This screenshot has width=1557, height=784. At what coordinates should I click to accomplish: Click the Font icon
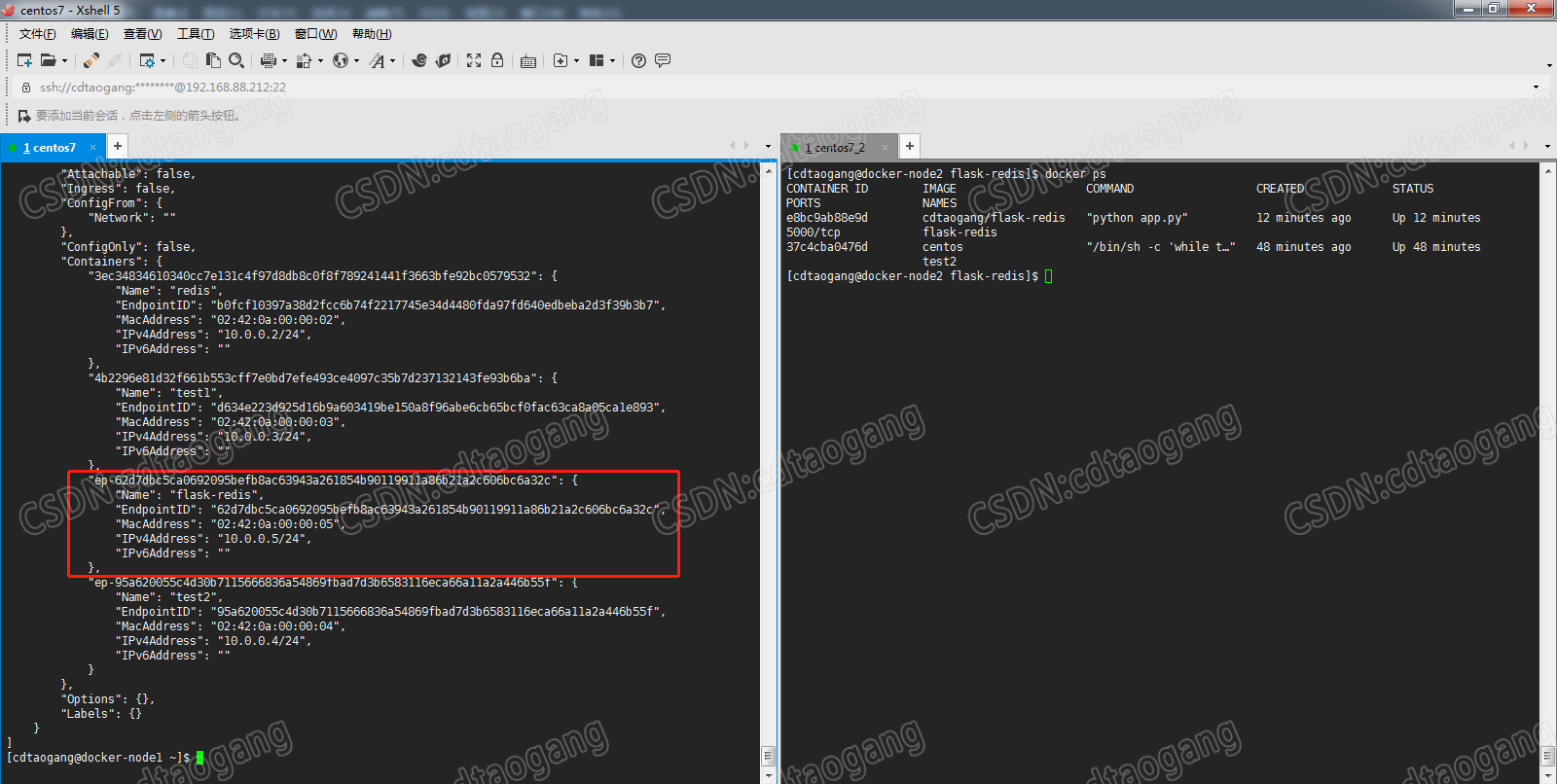point(378,60)
